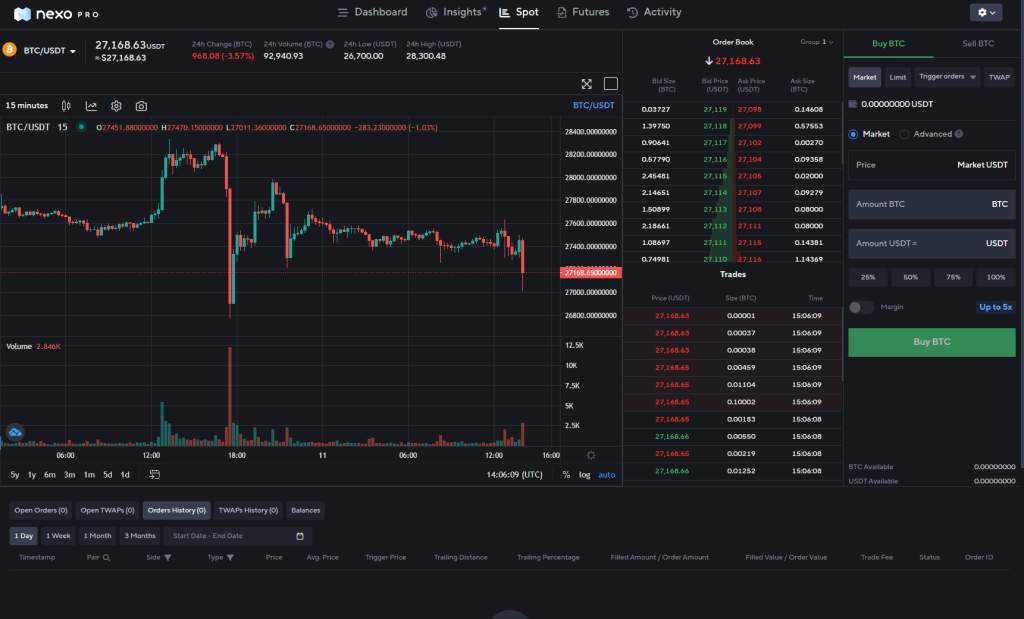Show Balances in the bottom panel

pos(305,510)
